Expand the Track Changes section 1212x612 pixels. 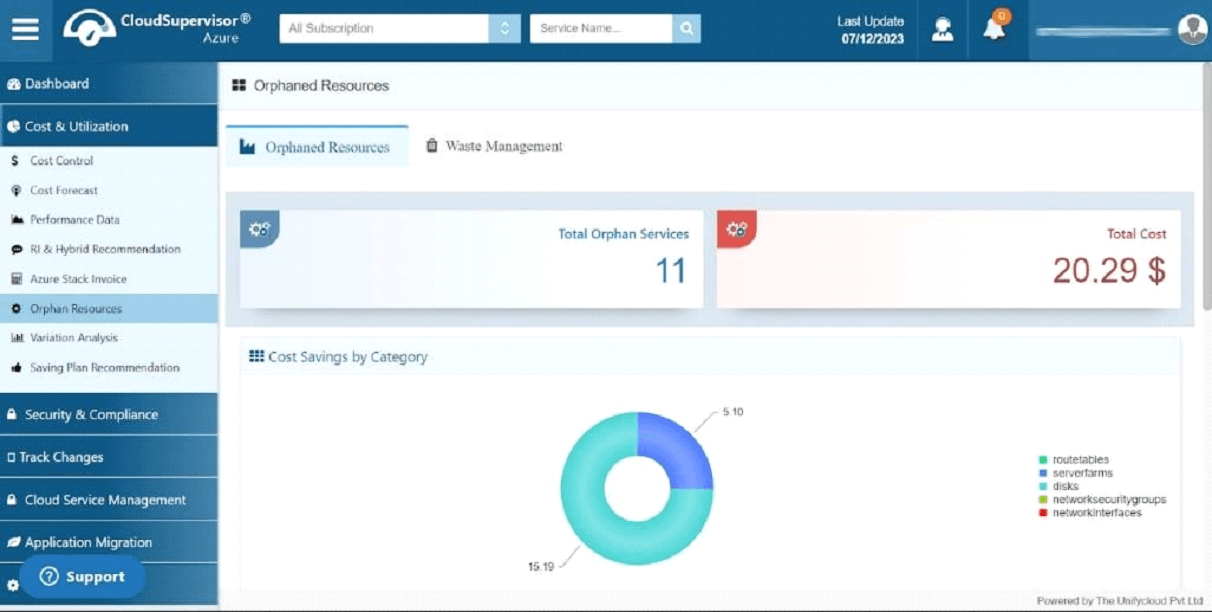click(109, 457)
